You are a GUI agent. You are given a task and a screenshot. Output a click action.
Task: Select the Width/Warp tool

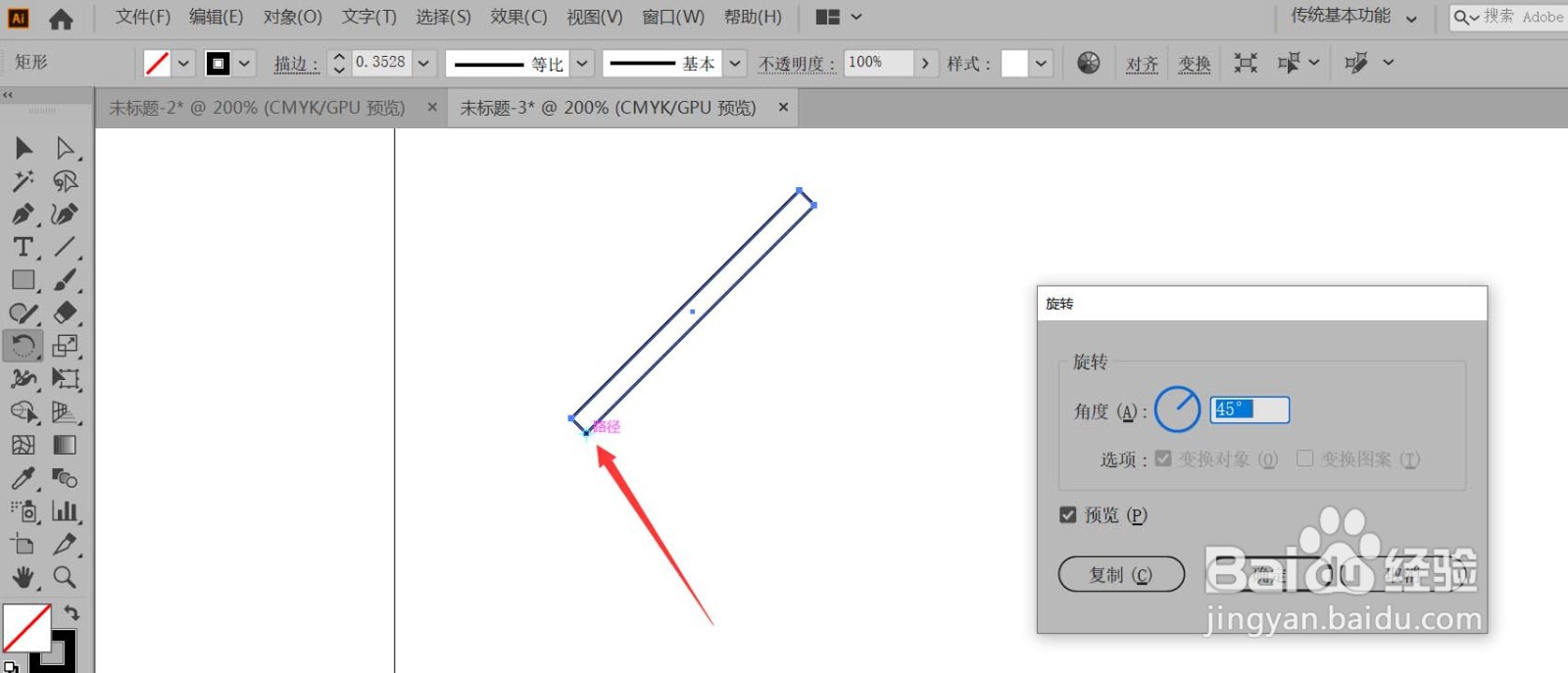pyautogui.click(x=24, y=379)
